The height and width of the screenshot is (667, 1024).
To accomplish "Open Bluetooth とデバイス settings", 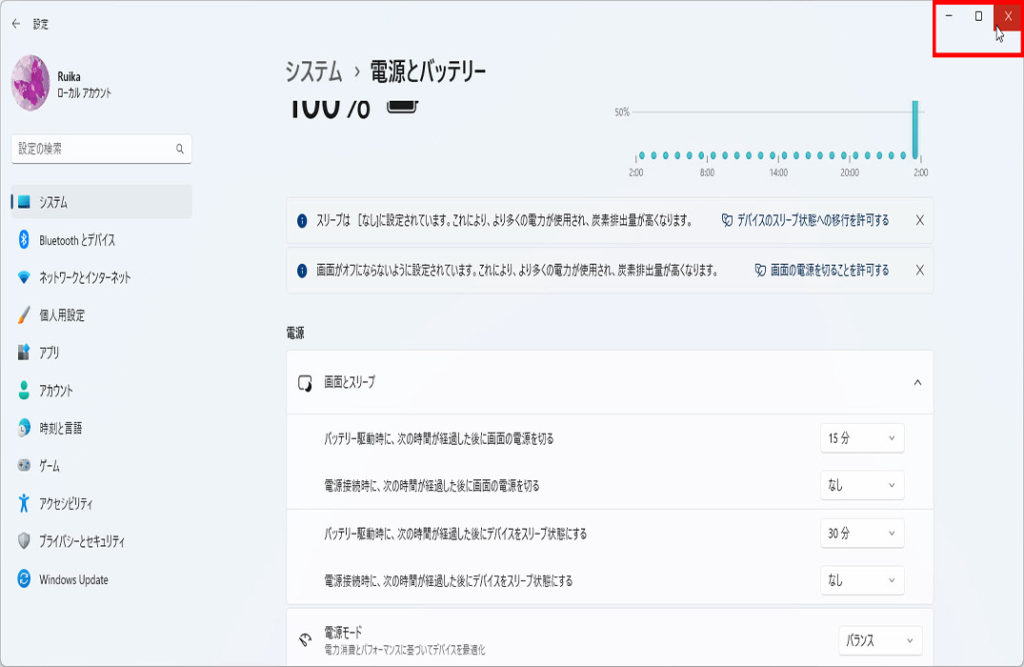I will 77,240.
